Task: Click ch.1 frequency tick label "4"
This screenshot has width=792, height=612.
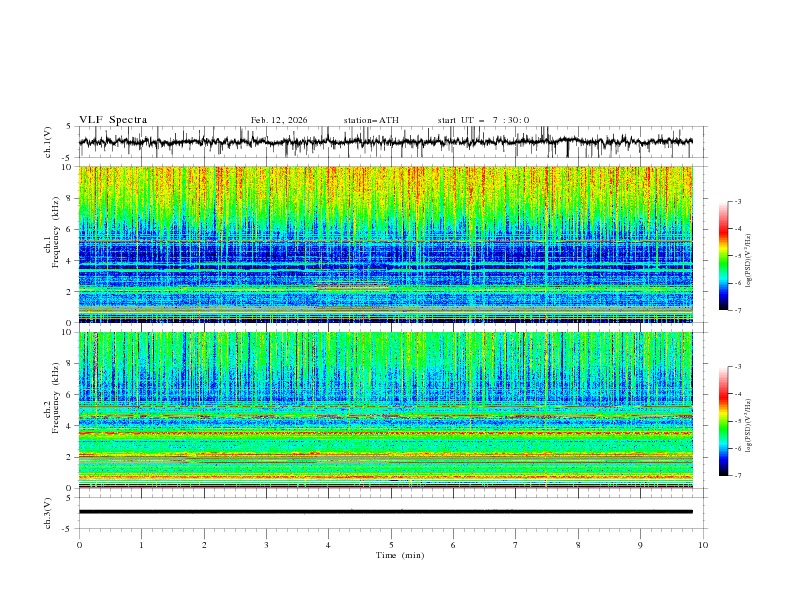Action: point(70,261)
